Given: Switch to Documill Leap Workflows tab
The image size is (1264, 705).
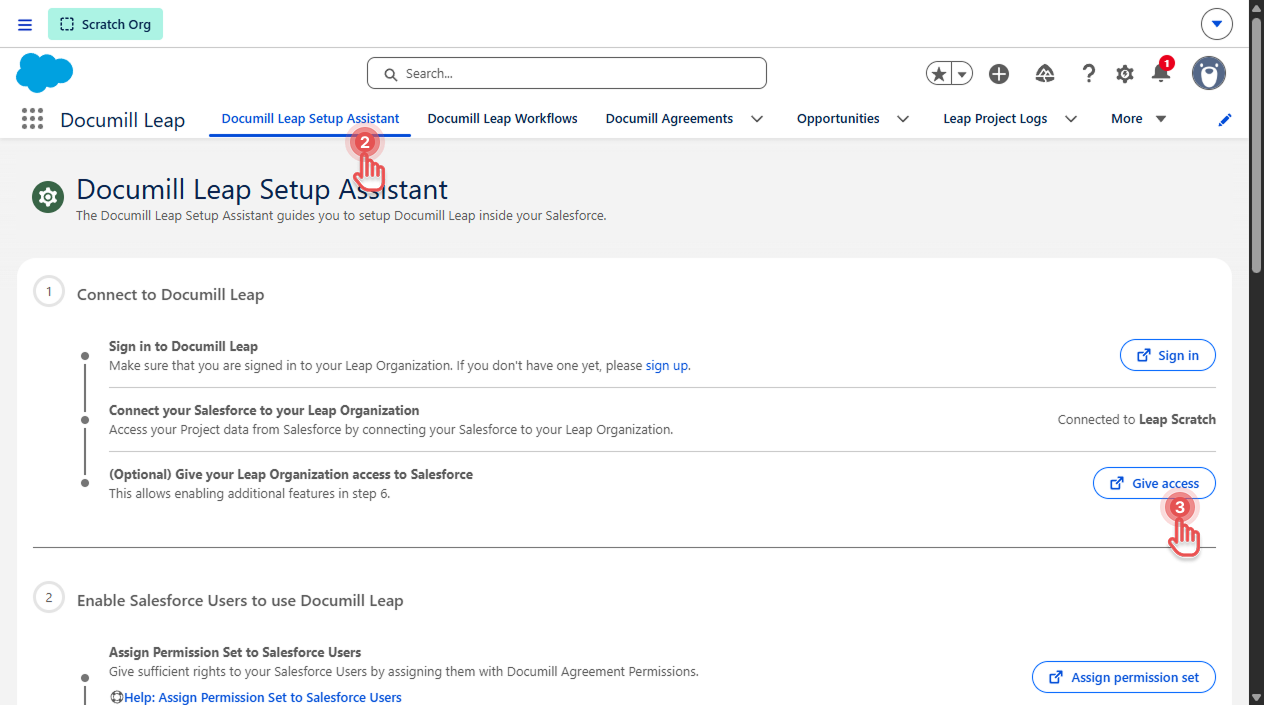Looking at the screenshot, I should [503, 118].
